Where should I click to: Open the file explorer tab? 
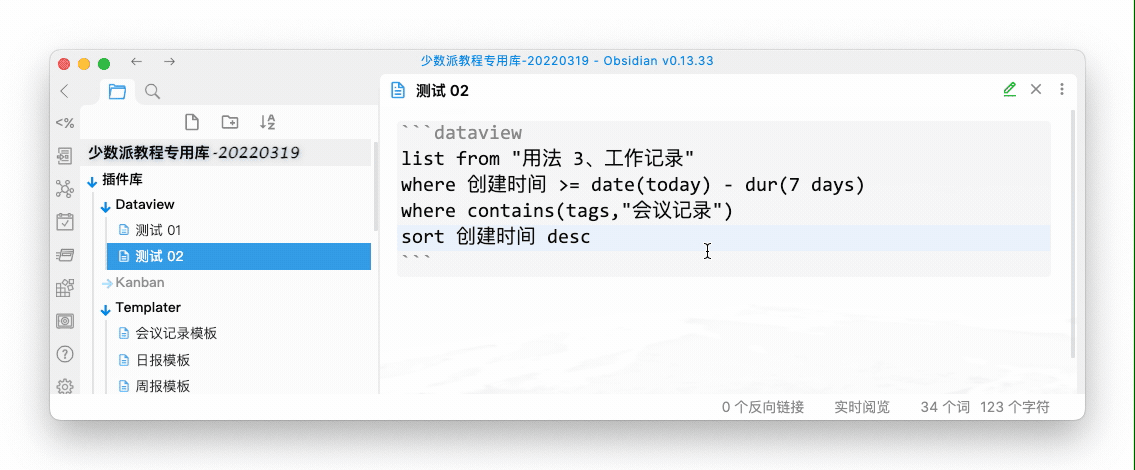[117, 91]
